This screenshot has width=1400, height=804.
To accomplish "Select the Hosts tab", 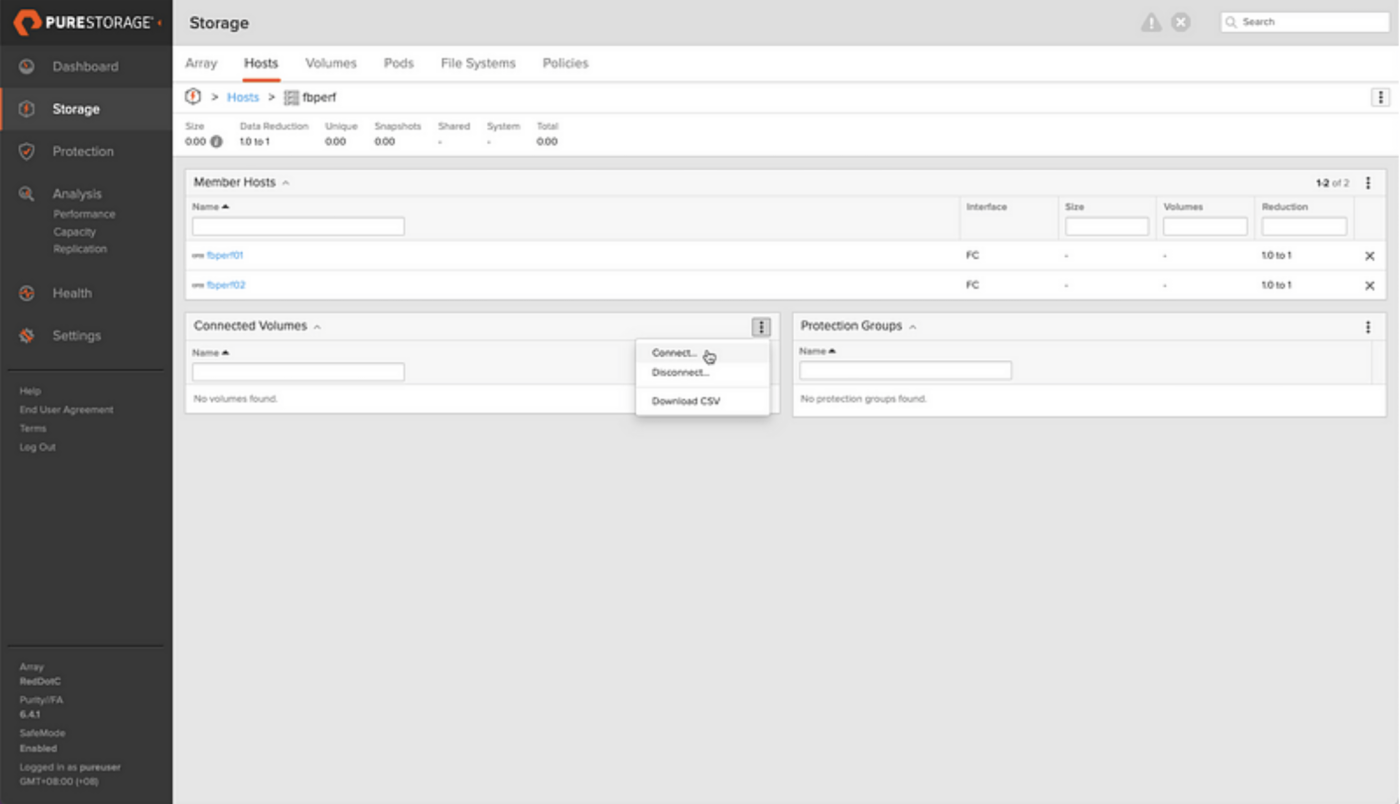I will [261, 63].
